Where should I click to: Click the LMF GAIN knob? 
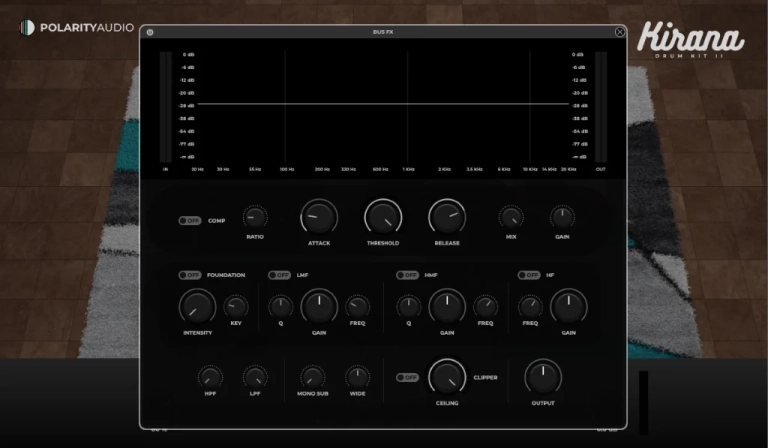tap(319, 307)
